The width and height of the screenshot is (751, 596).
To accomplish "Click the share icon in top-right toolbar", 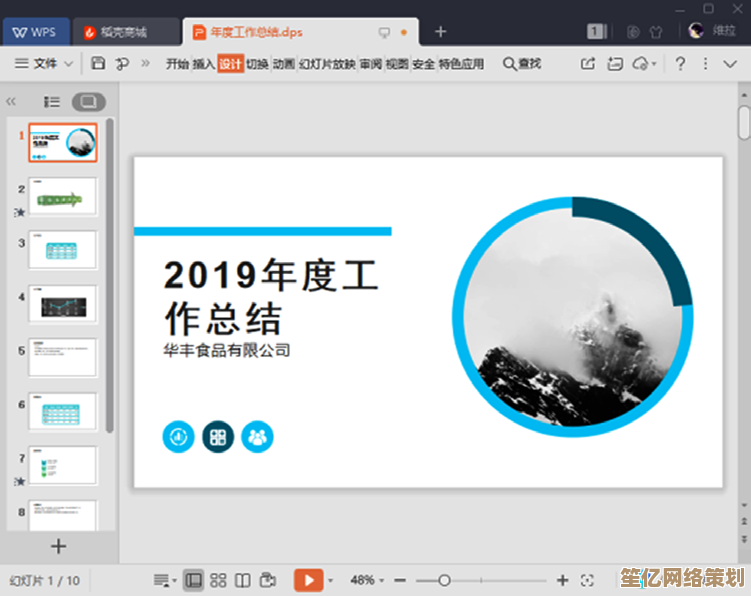I will click(588, 63).
